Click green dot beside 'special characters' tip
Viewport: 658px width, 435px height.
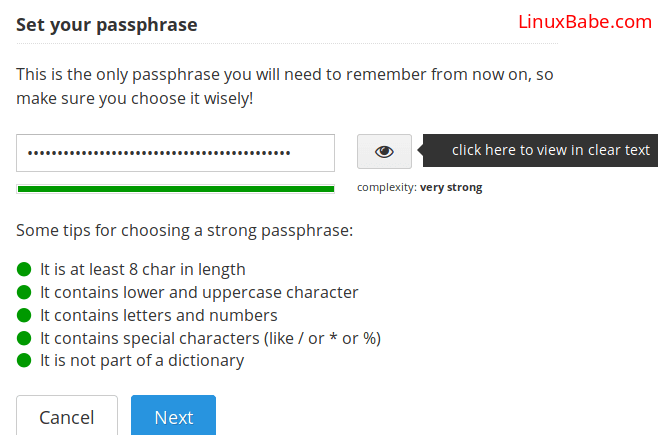25,338
